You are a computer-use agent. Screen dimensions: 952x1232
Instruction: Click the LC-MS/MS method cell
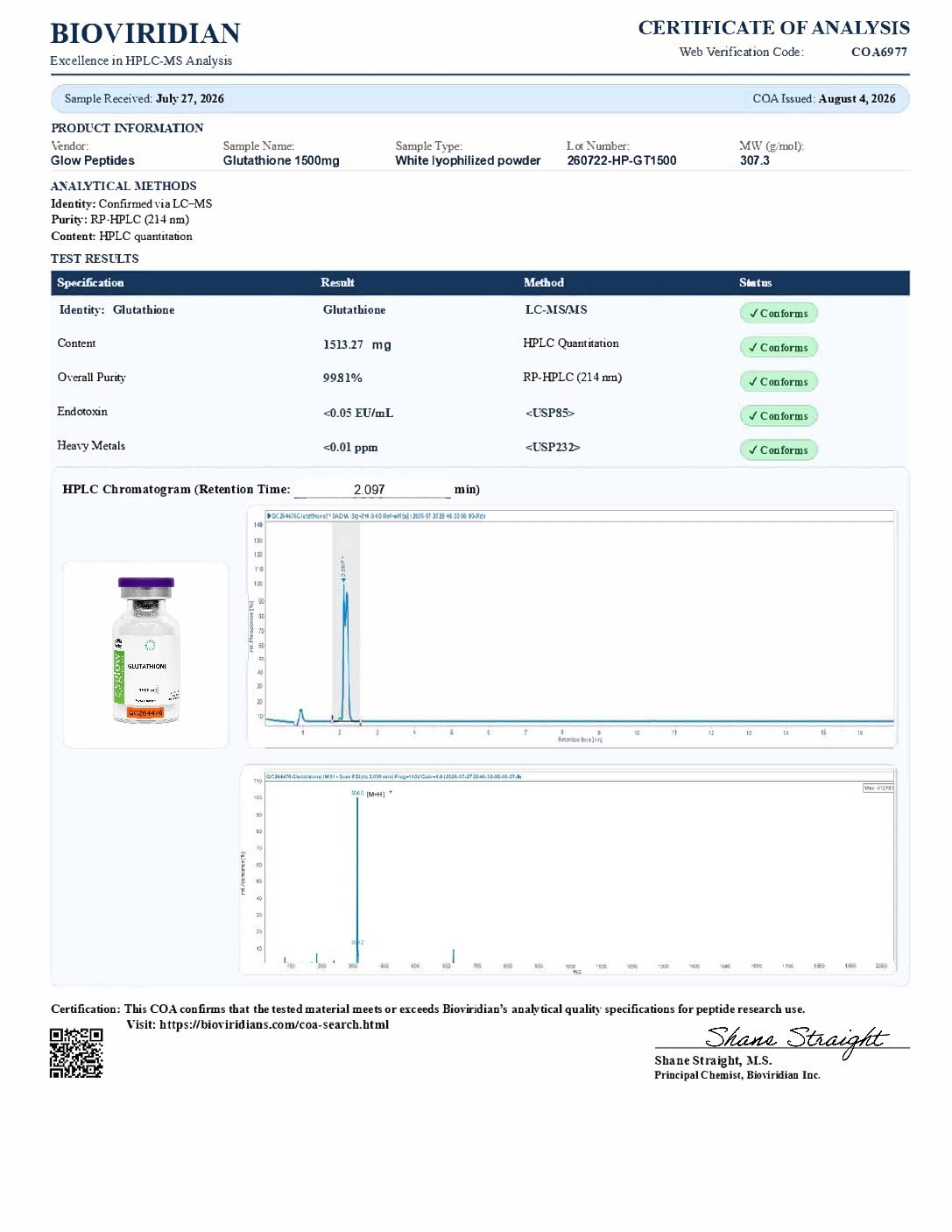coord(556,309)
